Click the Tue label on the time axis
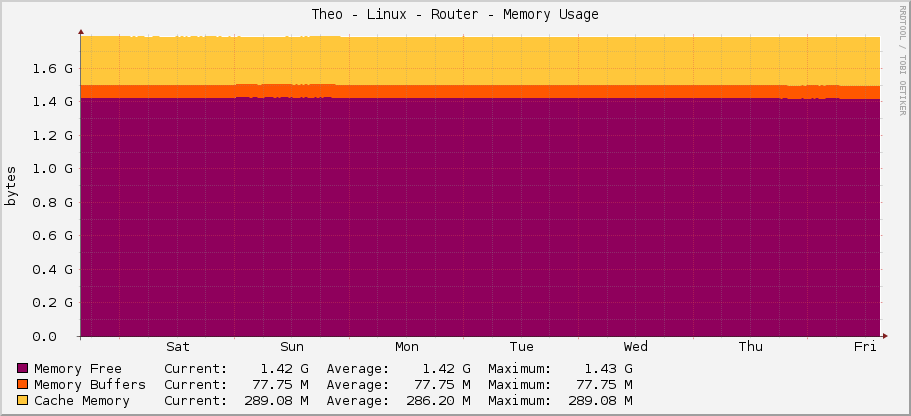 click(521, 347)
